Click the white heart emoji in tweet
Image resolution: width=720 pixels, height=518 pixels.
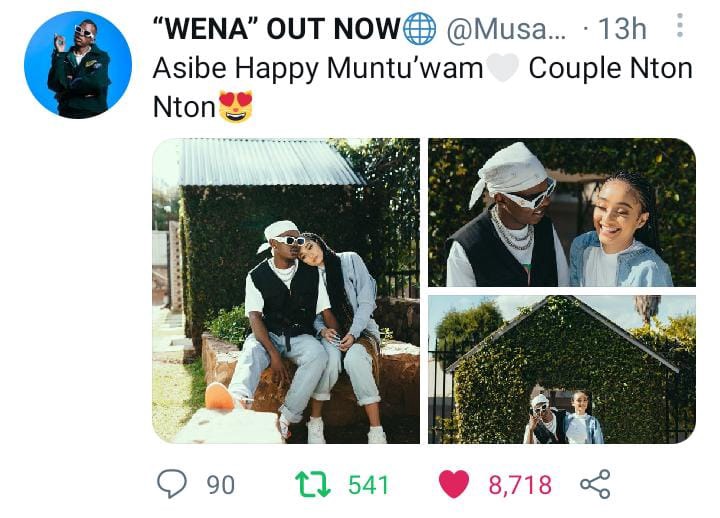502,68
